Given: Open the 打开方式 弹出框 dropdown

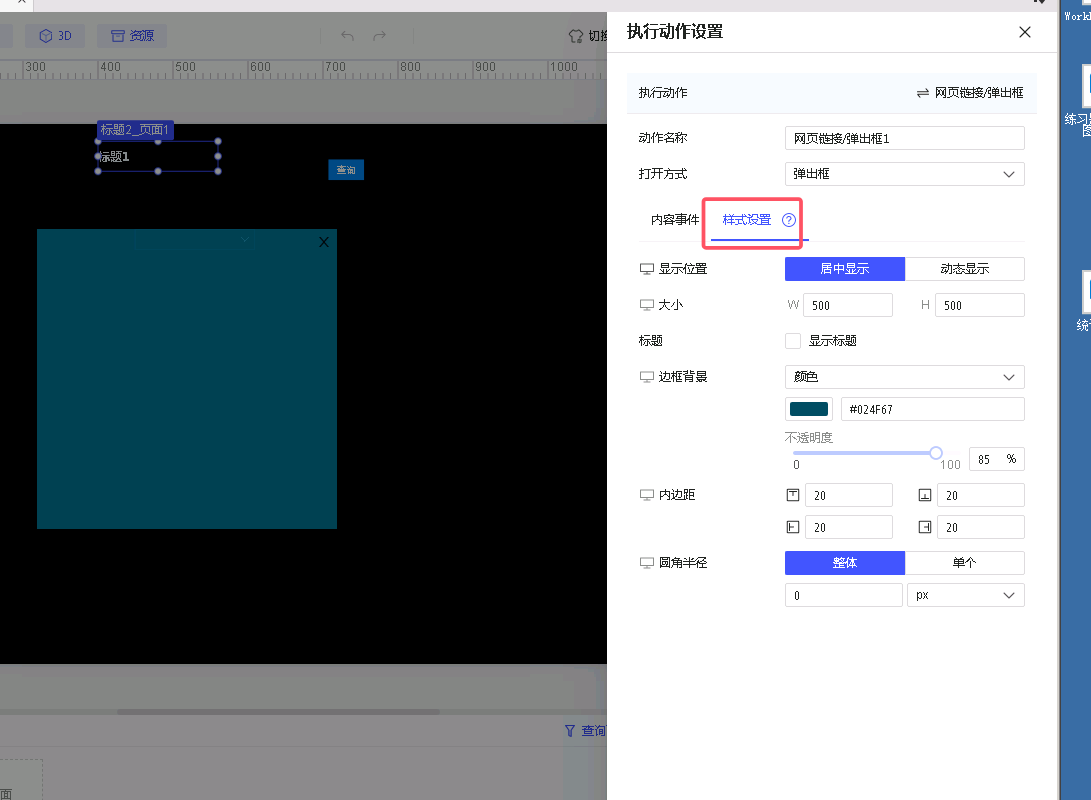Looking at the screenshot, I should (x=905, y=174).
